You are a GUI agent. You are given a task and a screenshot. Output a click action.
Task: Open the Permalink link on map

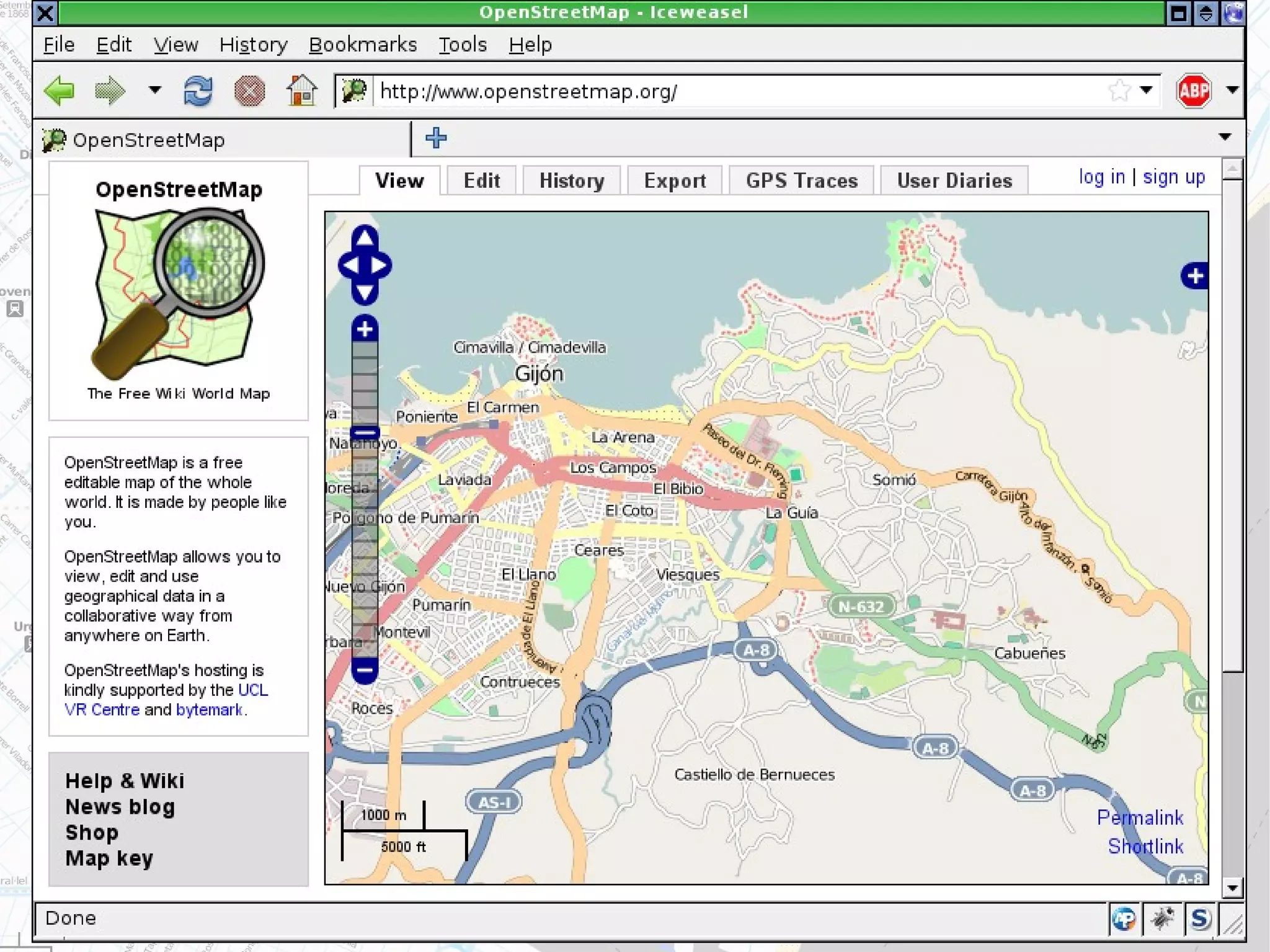coord(1140,817)
